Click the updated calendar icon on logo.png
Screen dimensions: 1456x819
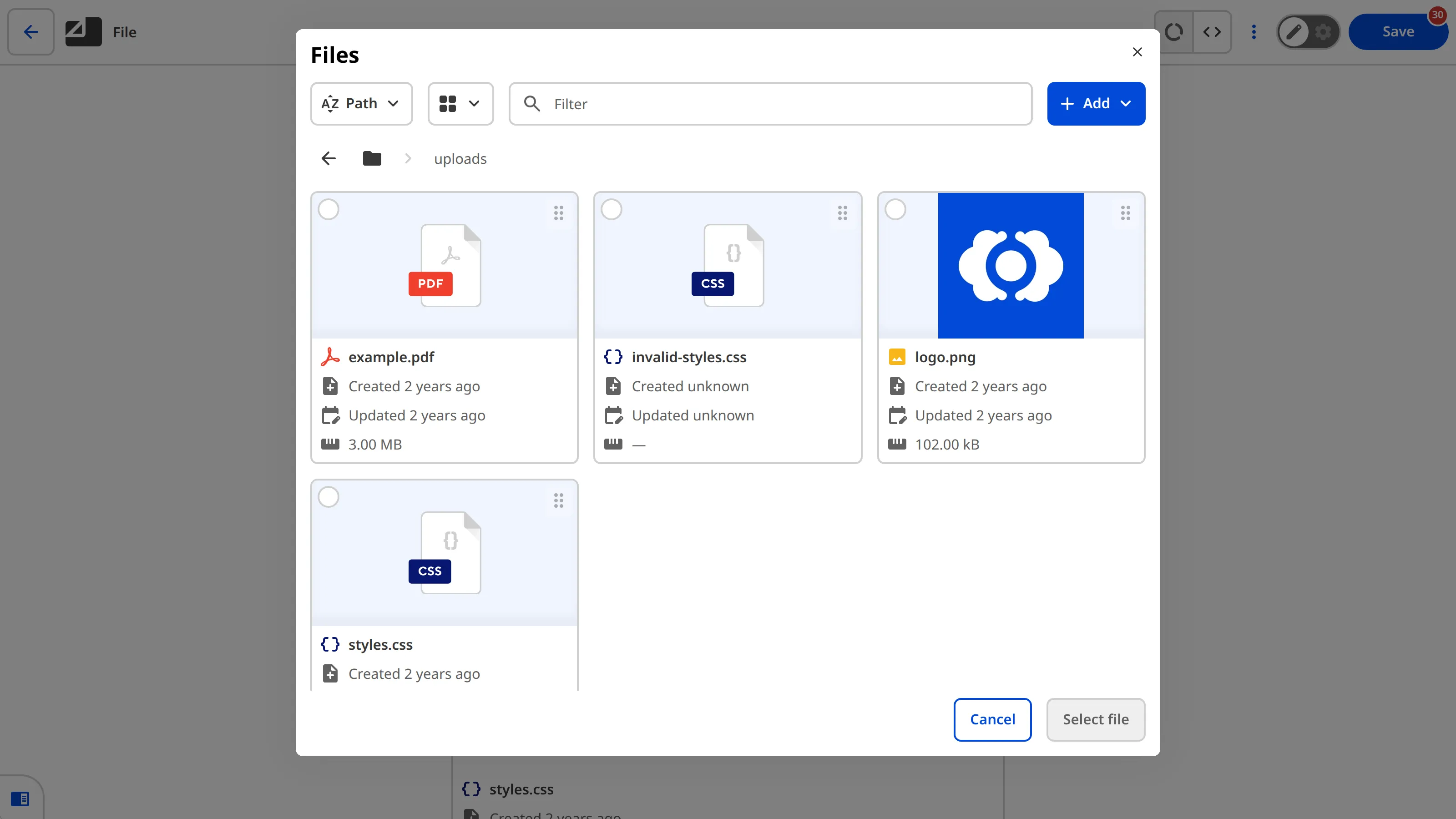coord(897,415)
